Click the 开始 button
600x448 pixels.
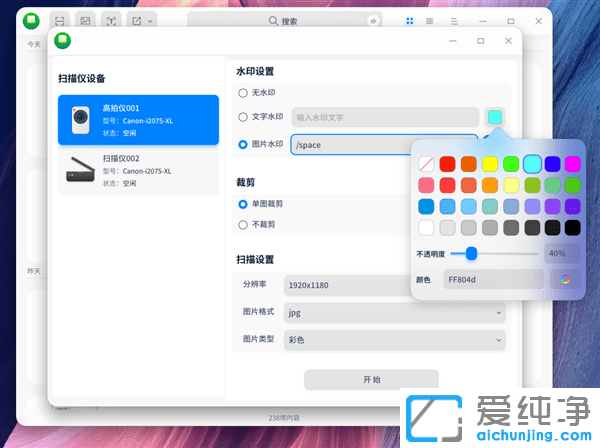(371, 380)
